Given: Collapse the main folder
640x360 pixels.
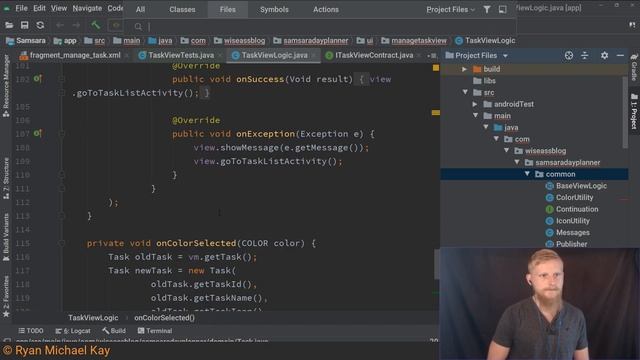Looking at the screenshot, I should pos(476,116).
